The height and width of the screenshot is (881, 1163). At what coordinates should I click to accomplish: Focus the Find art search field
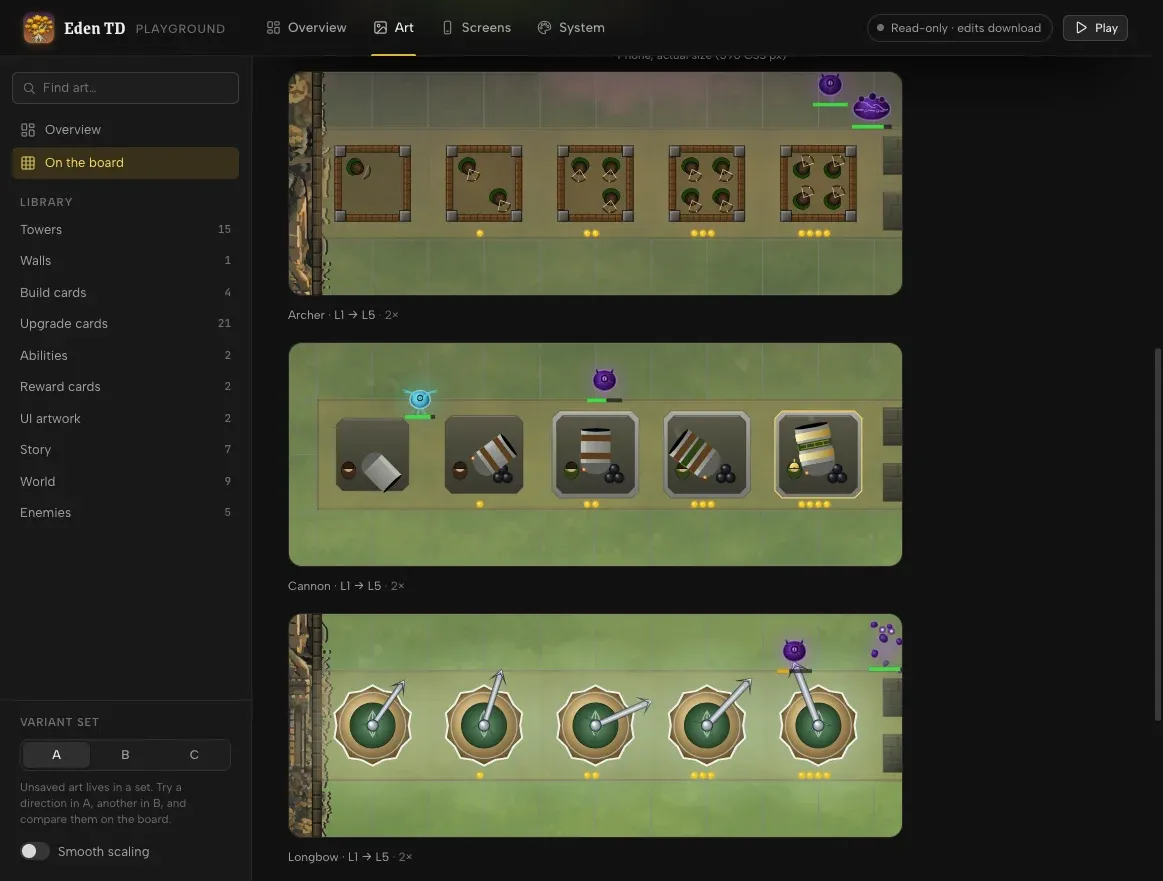coord(125,88)
